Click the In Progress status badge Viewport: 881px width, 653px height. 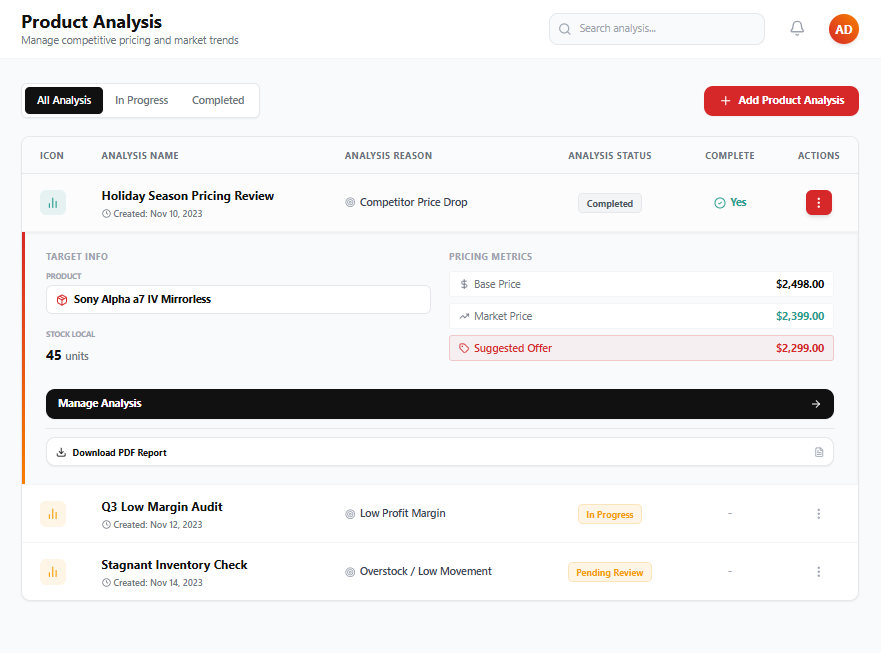tap(610, 515)
